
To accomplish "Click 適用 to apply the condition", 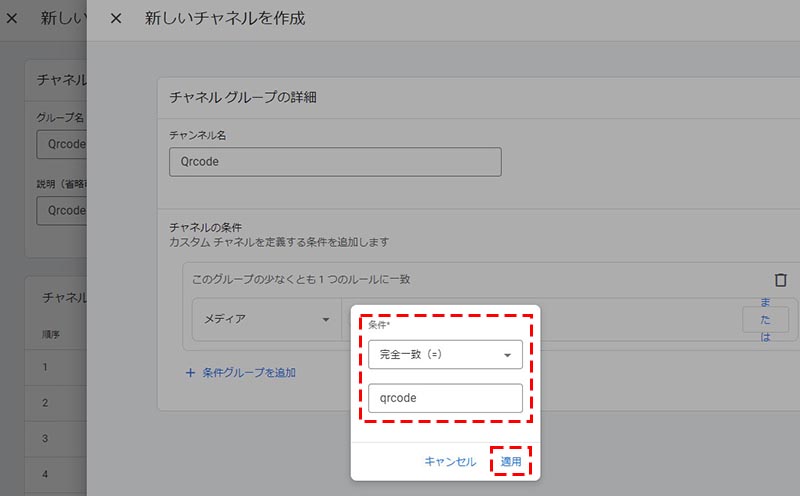I will (x=510, y=461).
